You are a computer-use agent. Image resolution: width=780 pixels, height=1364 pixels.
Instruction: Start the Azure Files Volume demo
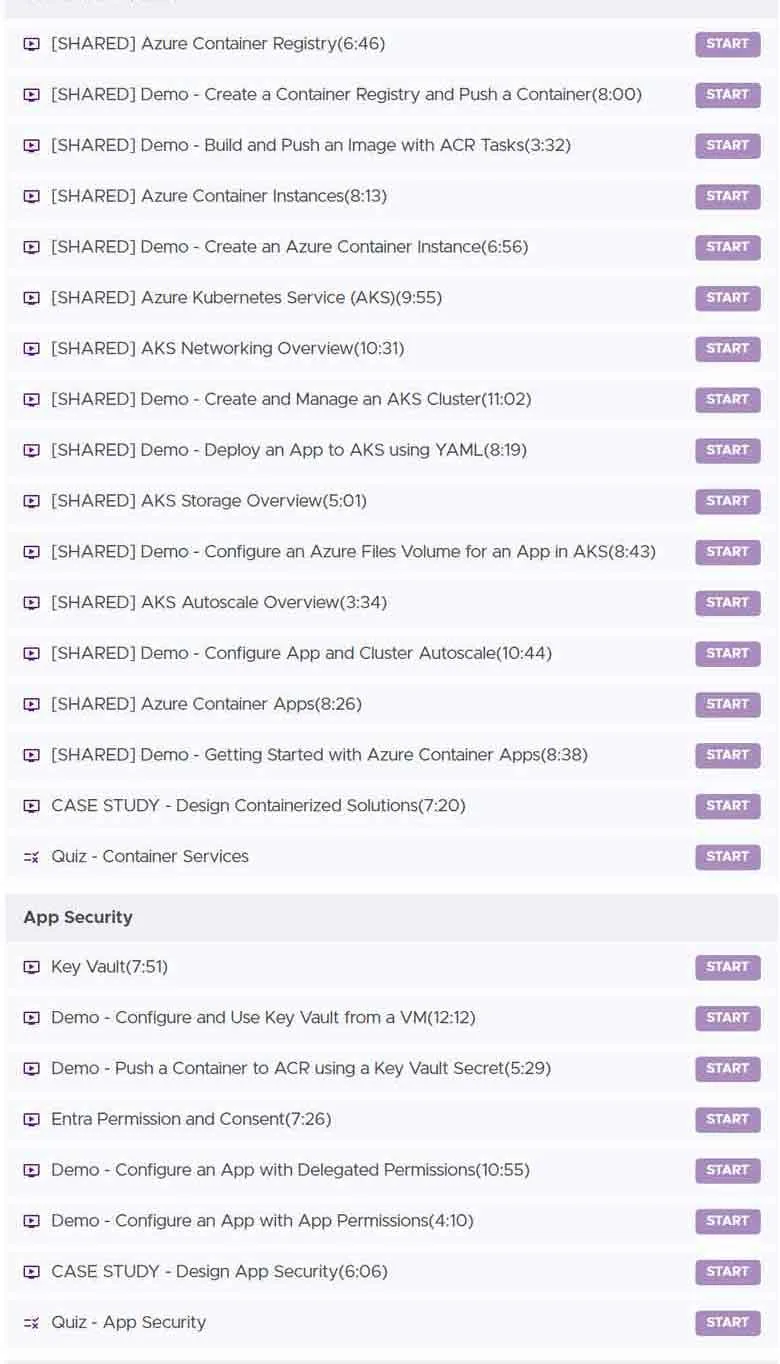[728, 552]
